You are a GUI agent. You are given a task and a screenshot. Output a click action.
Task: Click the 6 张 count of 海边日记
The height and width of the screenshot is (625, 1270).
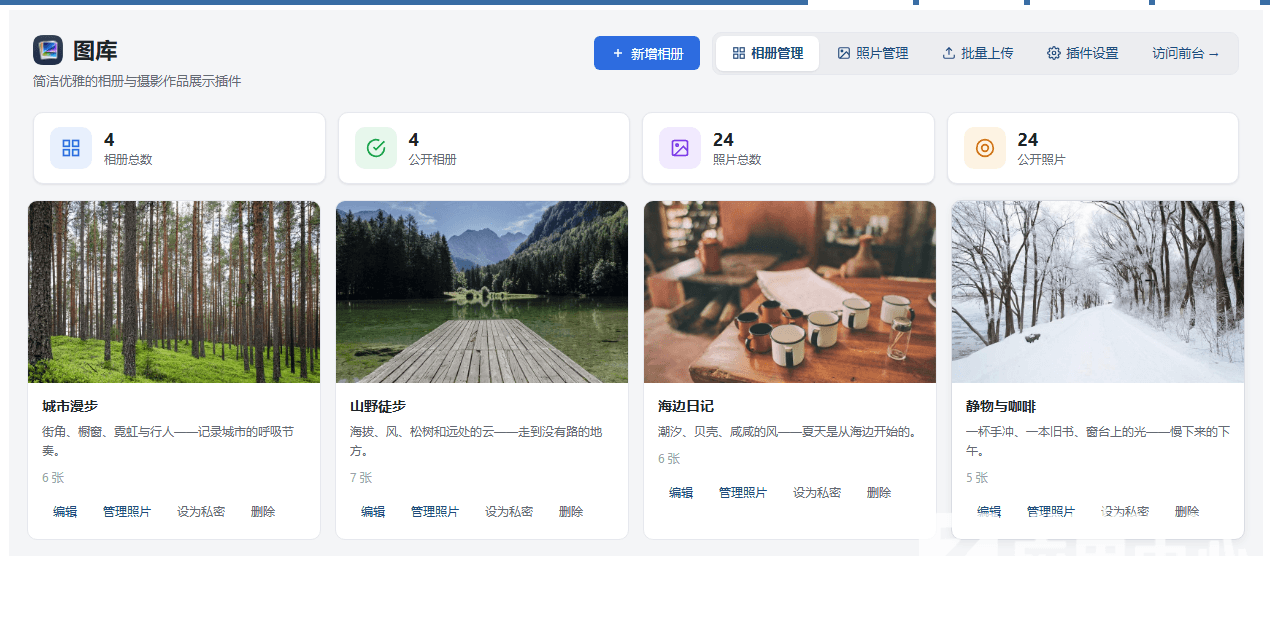pos(669,459)
